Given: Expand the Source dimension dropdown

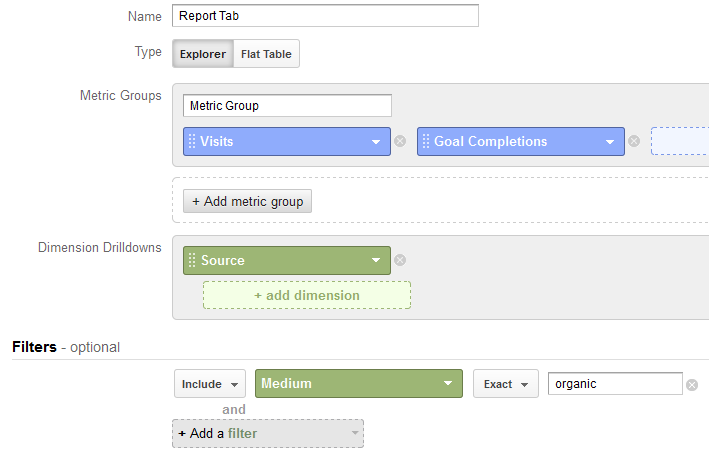Looking at the screenshot, I should [x=376, y=261].
